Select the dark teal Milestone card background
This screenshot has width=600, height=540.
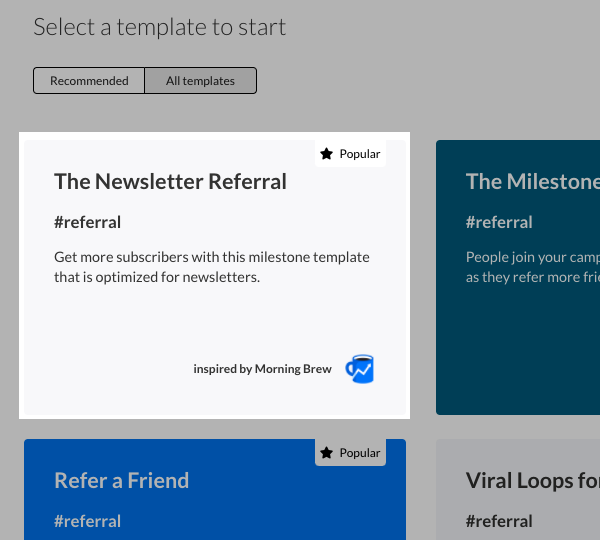(518, 350)
